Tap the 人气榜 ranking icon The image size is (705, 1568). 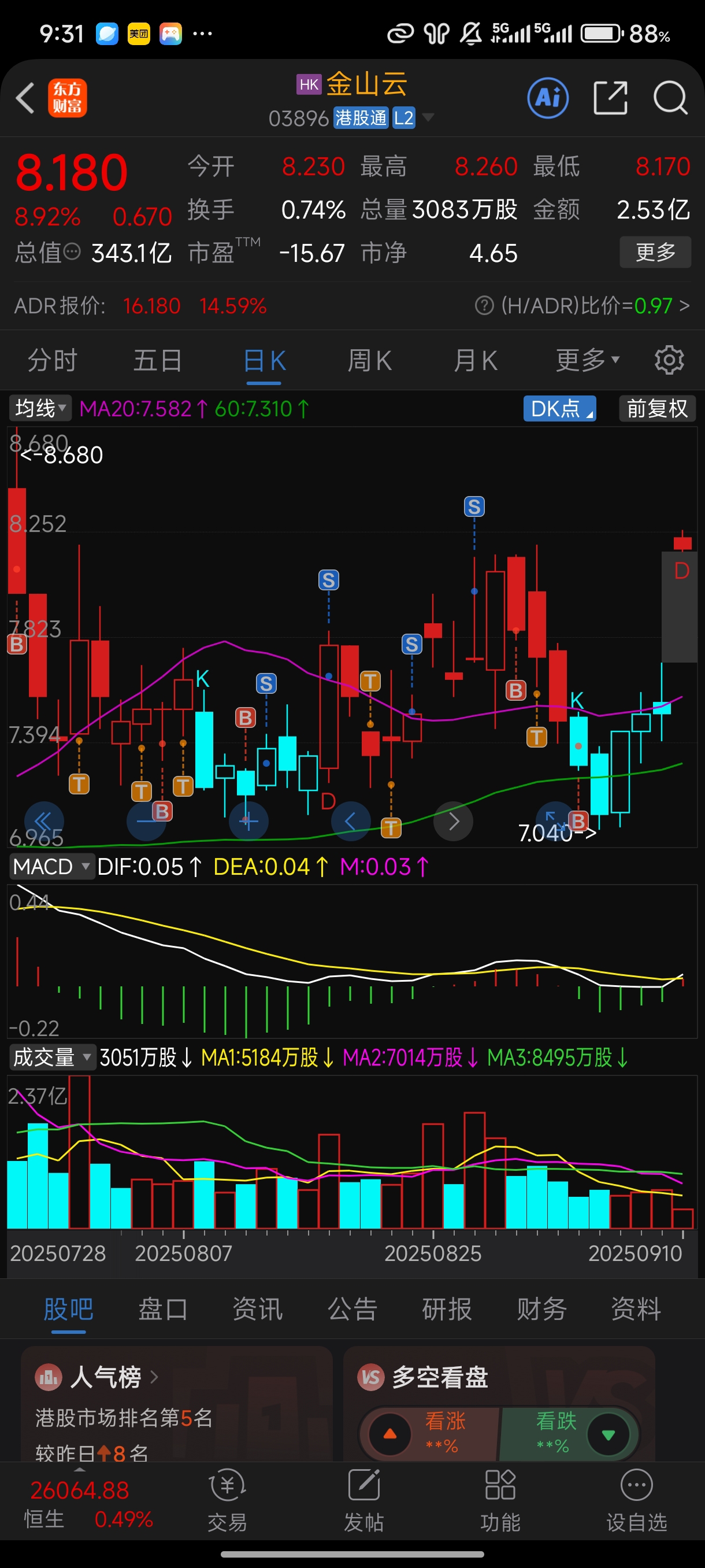(x=48, y=1377)
